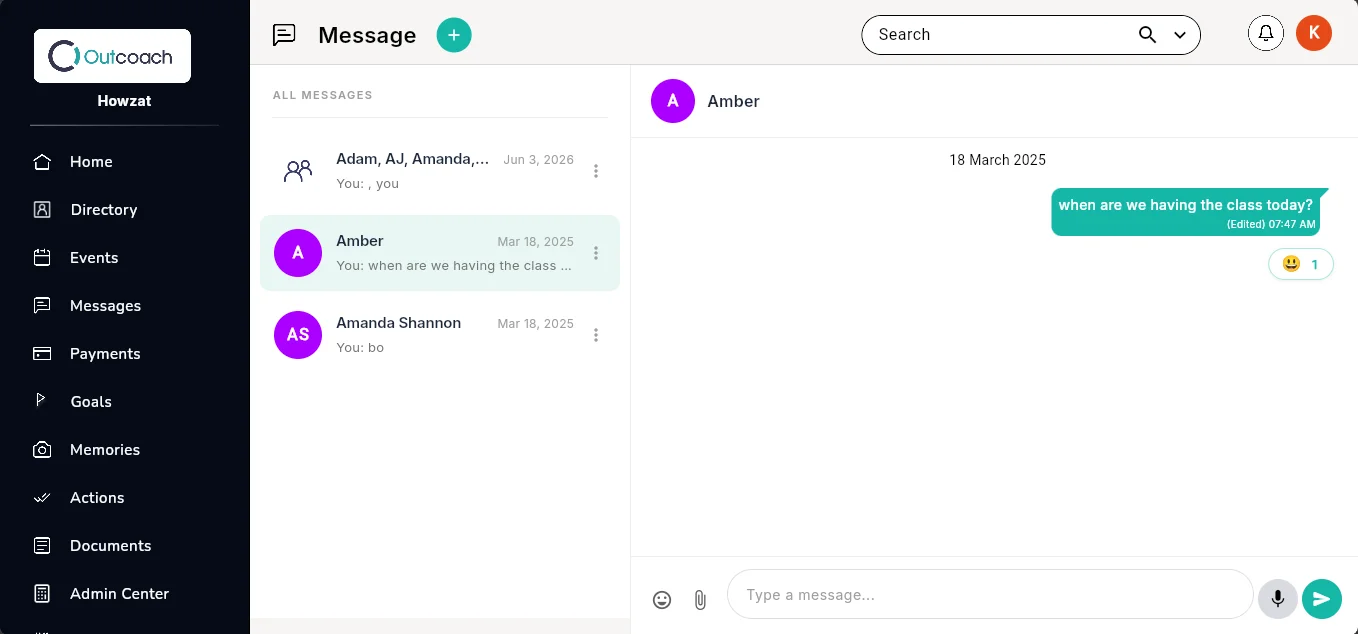Open the Adam, AJ, Amanda group conversation
This screenshot has width=1358, height=634.
[x=440, y=171]
